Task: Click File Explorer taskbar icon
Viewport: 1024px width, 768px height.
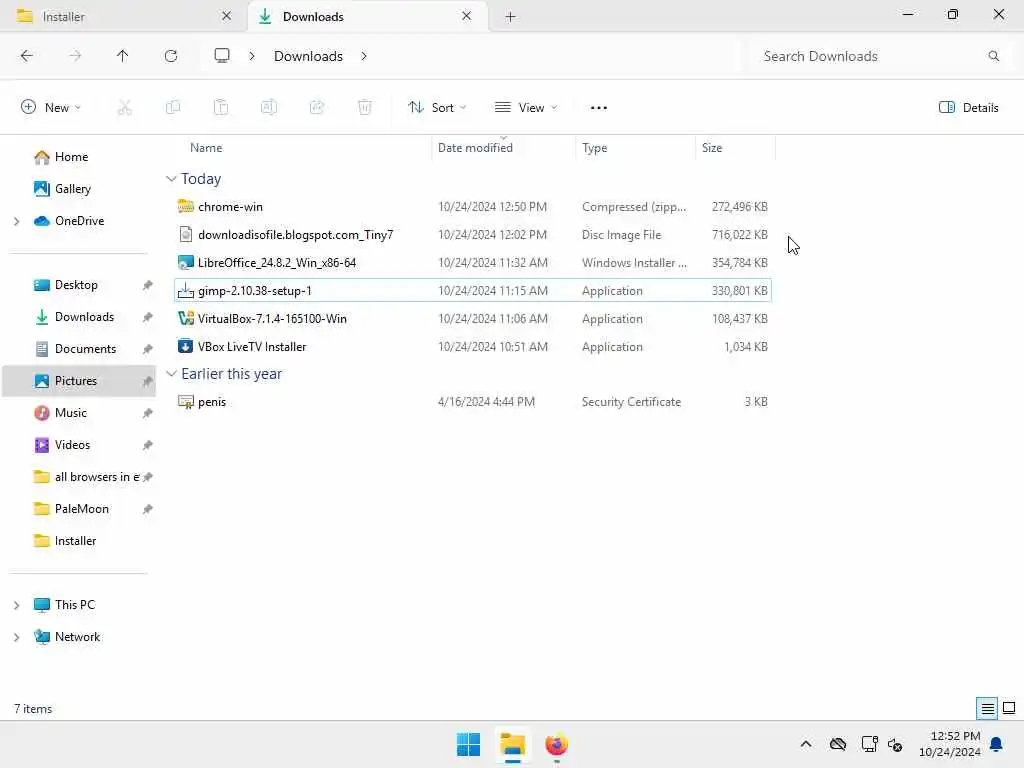Action: (x=513, y=744)
